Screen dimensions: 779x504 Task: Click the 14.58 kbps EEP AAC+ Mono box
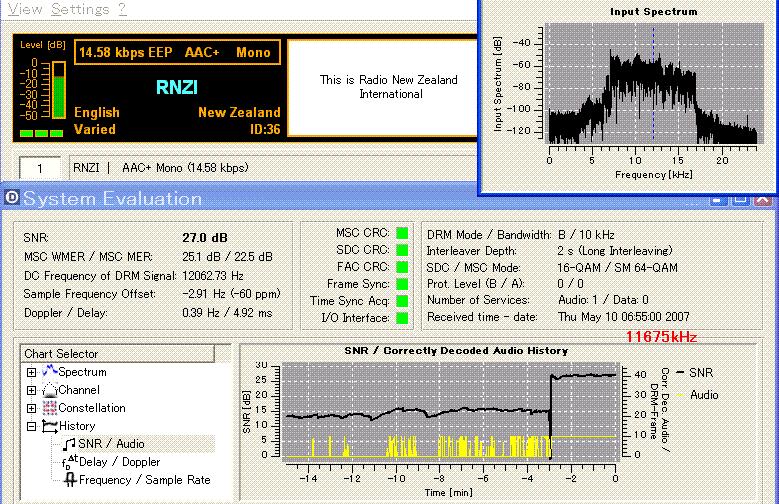point(177,53)
